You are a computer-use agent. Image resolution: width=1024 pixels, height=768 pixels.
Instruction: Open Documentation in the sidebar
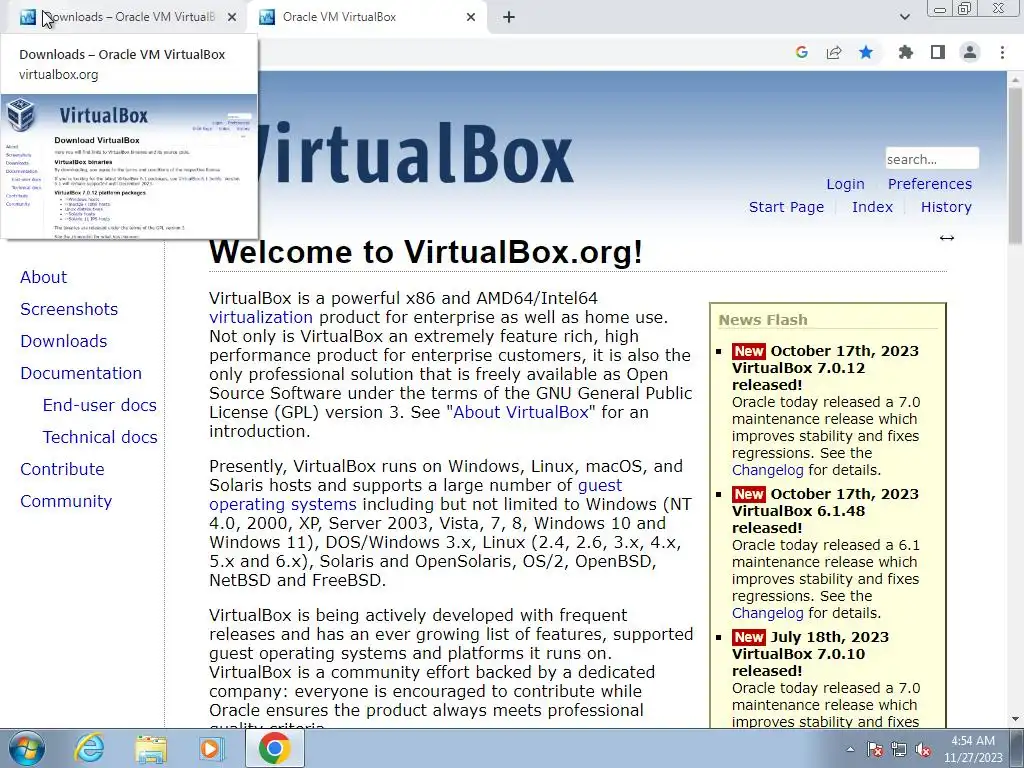pyautogui.click(x=81, y=373)
